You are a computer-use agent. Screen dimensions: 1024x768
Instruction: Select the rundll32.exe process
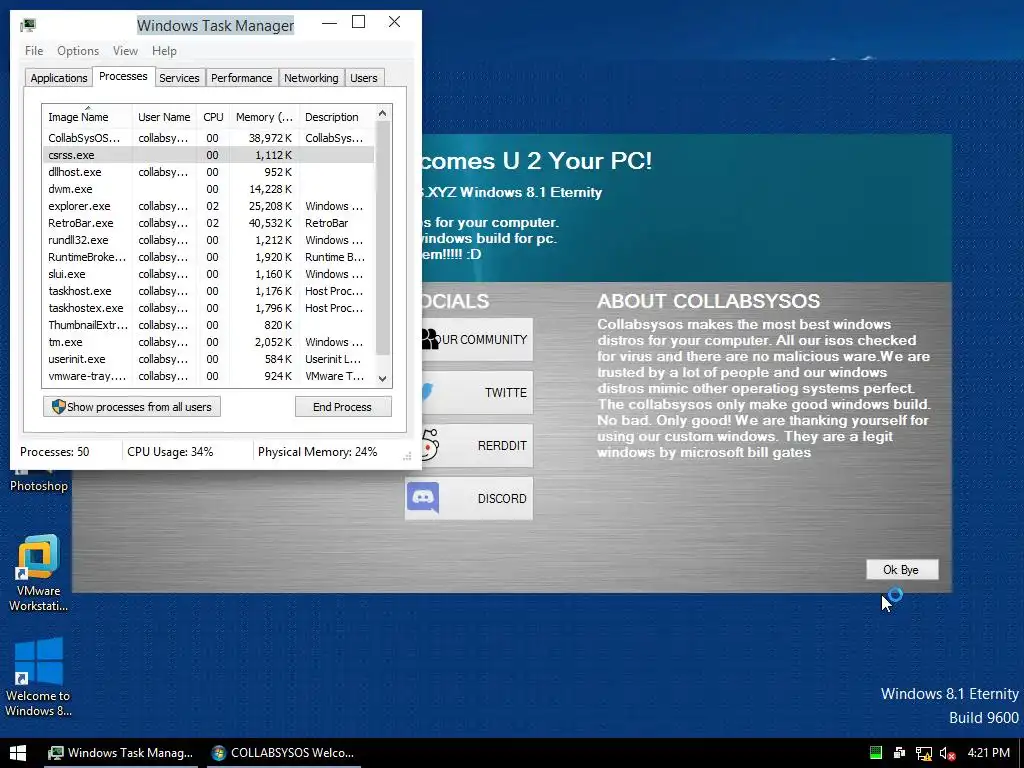click(x=208, y=240)
